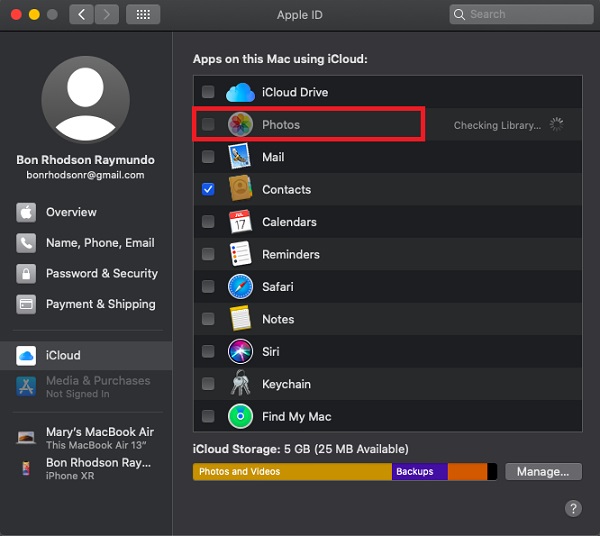Enable the Siri checkbox
The height and width of the screenshot is (536, 600).
(x=208, y=351)
